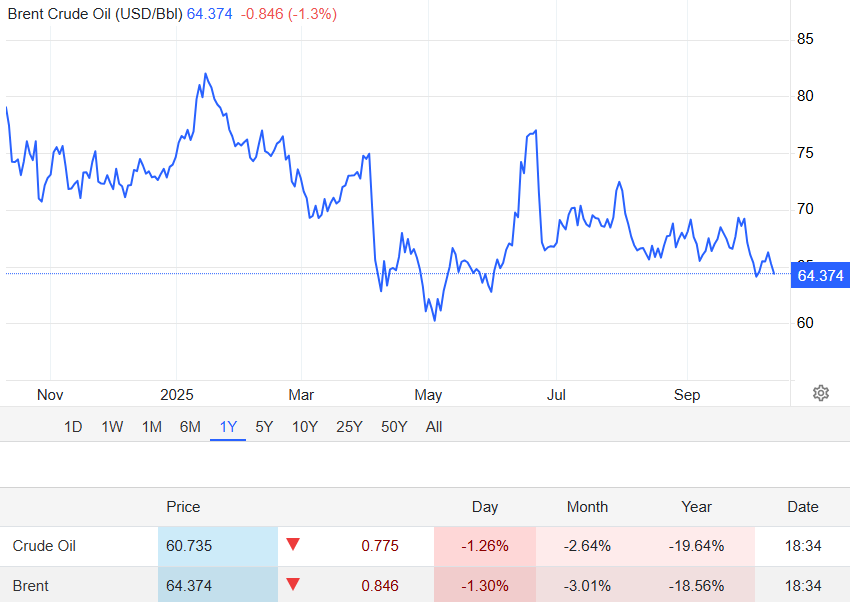Click the Price column header
850x602 pixels.
[x=183, y=507]
